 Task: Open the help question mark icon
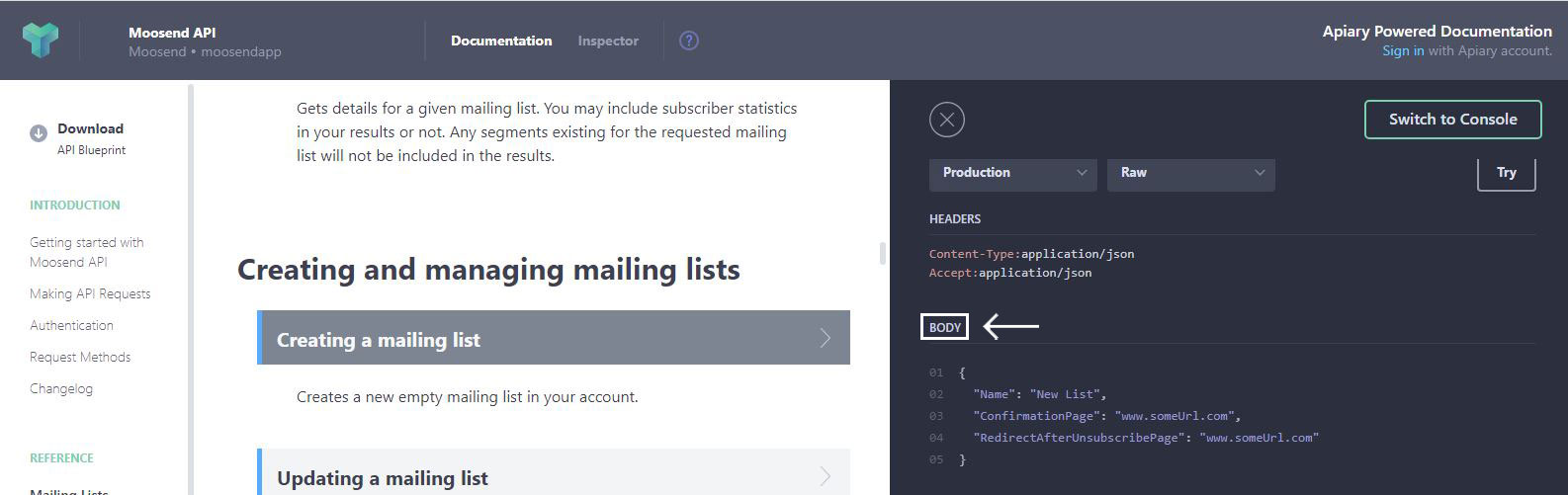pos(689,41)
